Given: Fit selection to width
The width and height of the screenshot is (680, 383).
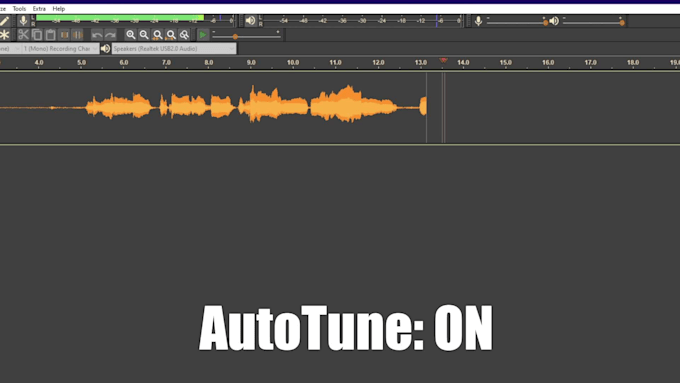Looking at the screenshot, I should pos(158,35).
